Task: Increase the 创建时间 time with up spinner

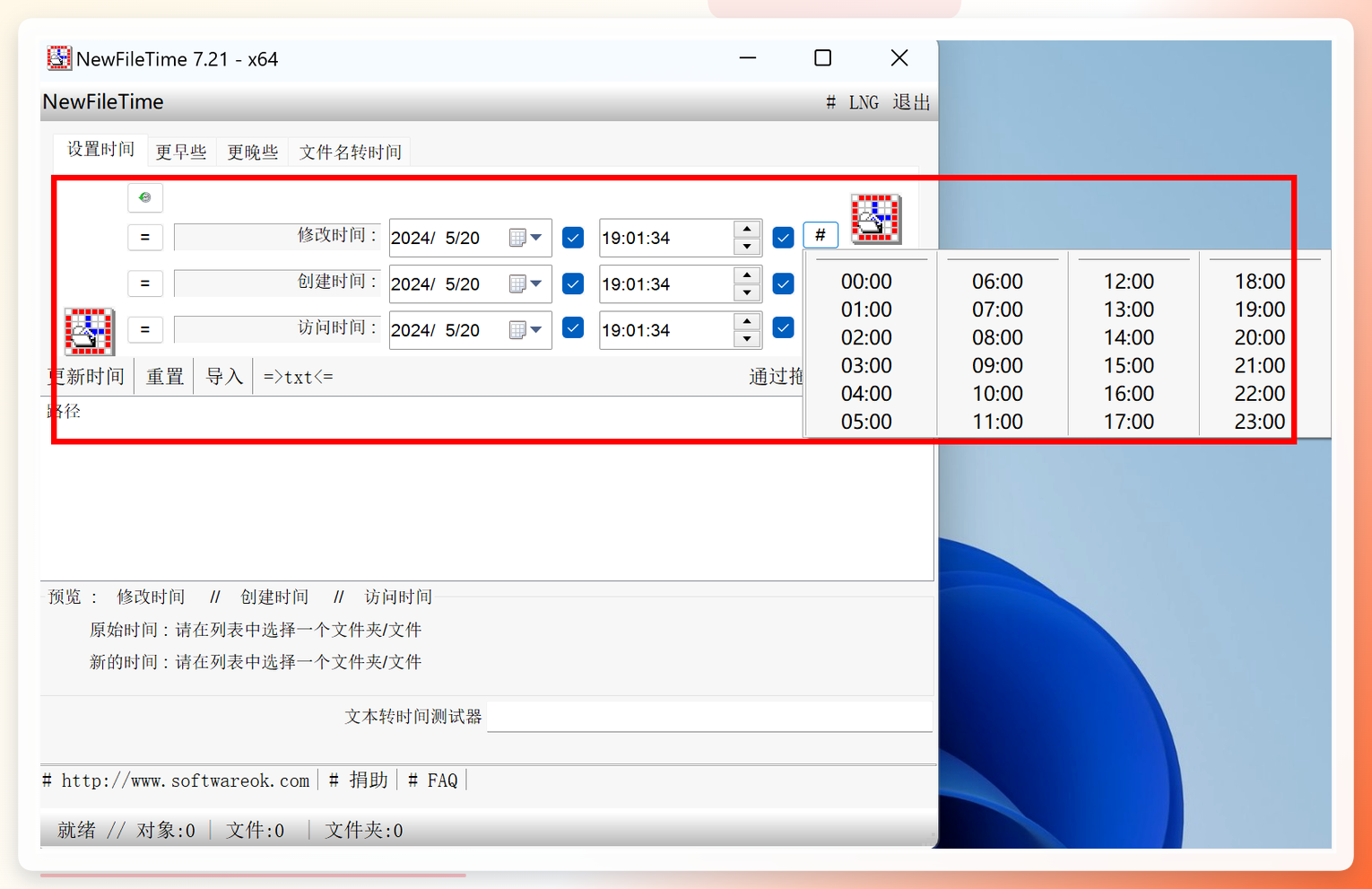Action: [x=747, y=275]
